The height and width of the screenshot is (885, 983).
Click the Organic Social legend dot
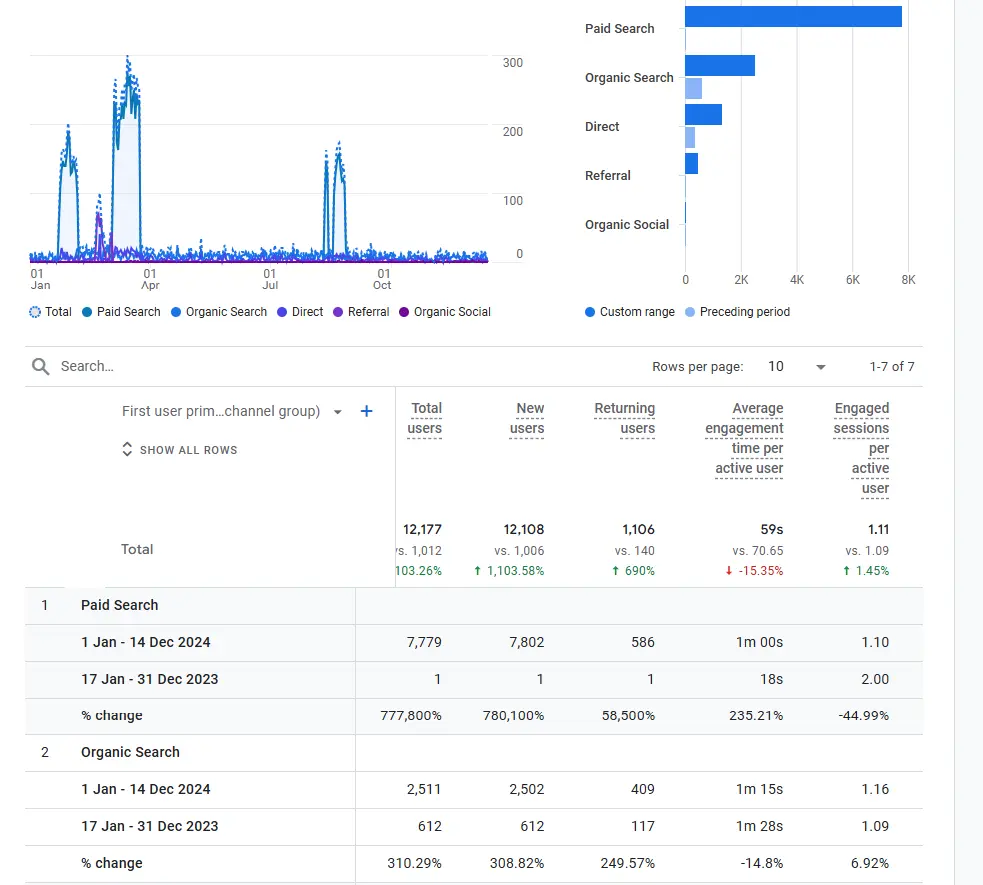pos(405,312)
